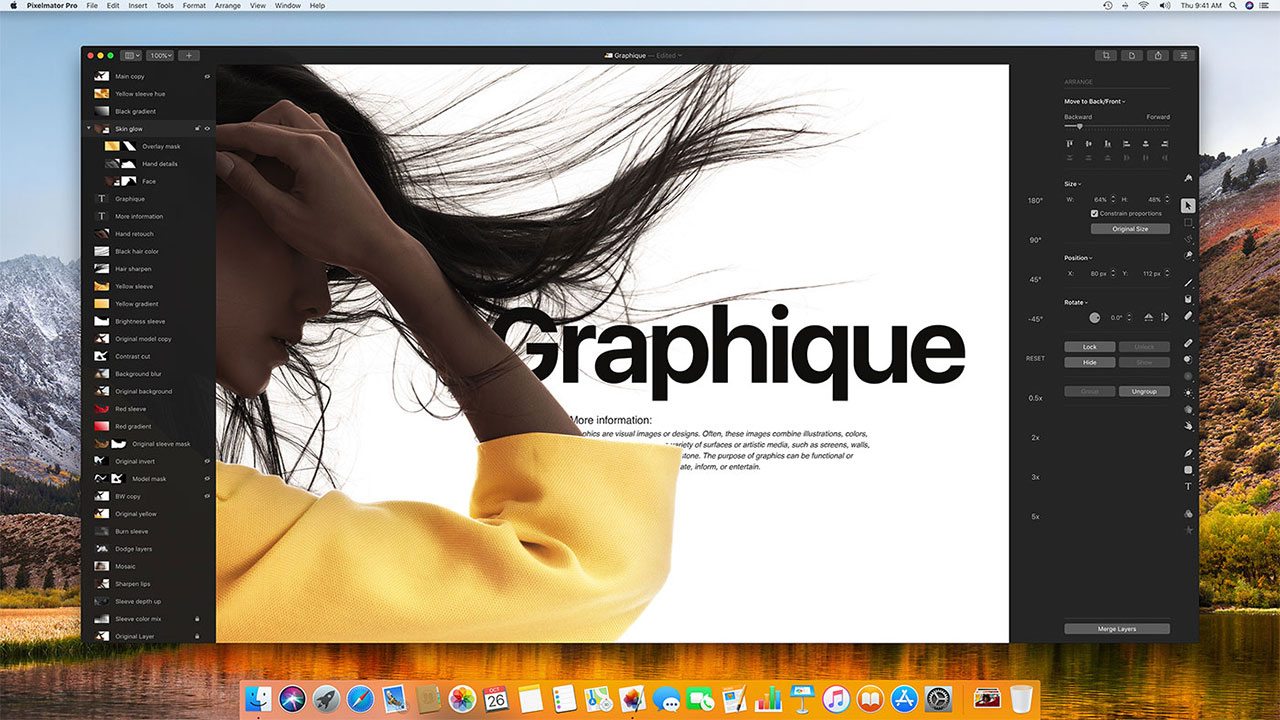The image size is (1280, 720).
Task: Flip horizontally using Rotate section icon
Action: coord(1149,317)
